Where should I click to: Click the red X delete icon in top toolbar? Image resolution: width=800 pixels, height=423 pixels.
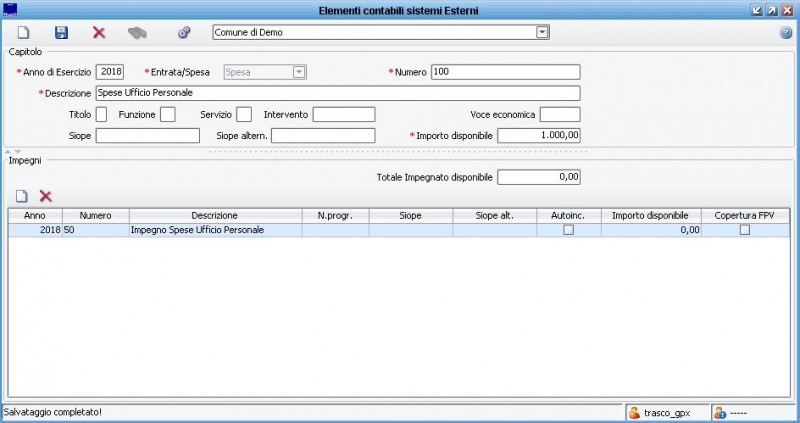point(98,33)
